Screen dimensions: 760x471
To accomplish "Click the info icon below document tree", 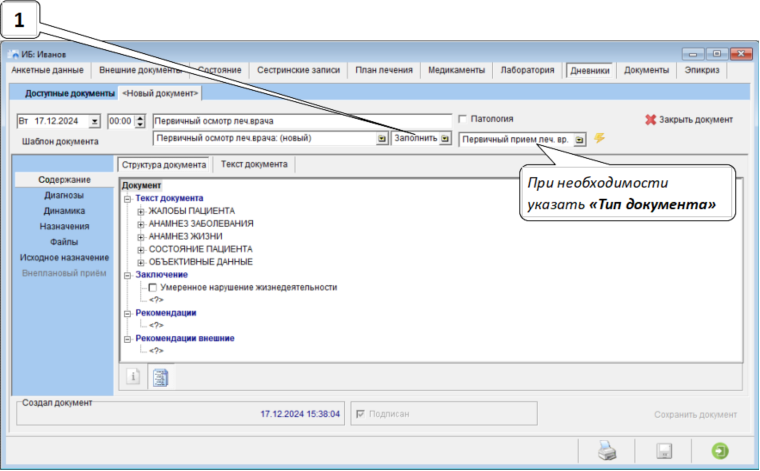I will click(132, 376).
